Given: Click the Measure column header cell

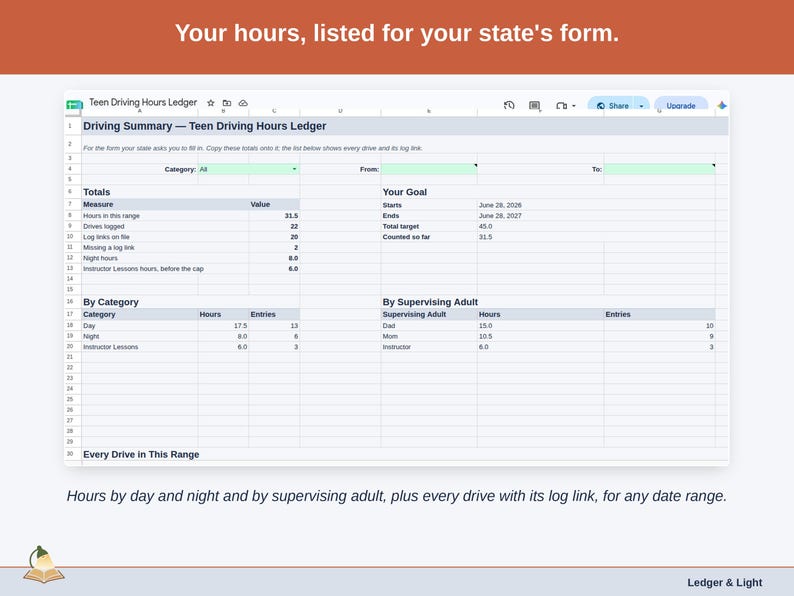Looking at the screenshot, I should tap(165, 205).
